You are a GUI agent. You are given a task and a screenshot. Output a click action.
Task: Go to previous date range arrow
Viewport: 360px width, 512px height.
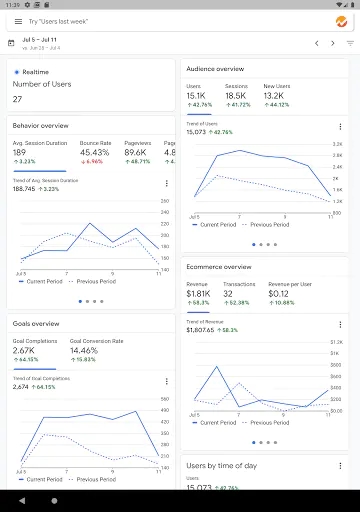pyautogui.click(x=317, y=43)
